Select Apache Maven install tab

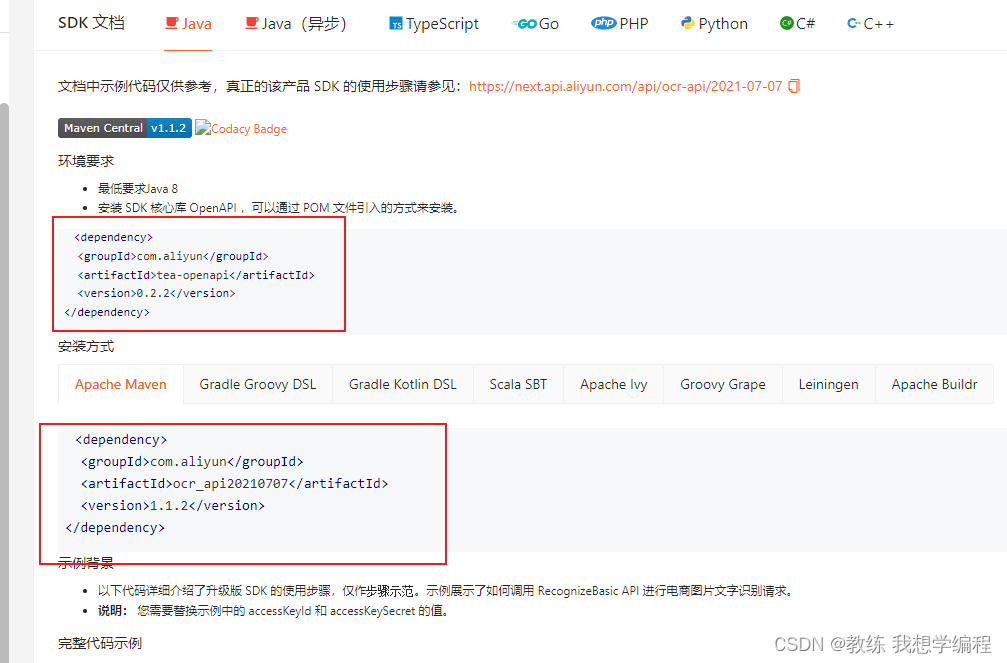pyautogui.click(x=121, y=384)
